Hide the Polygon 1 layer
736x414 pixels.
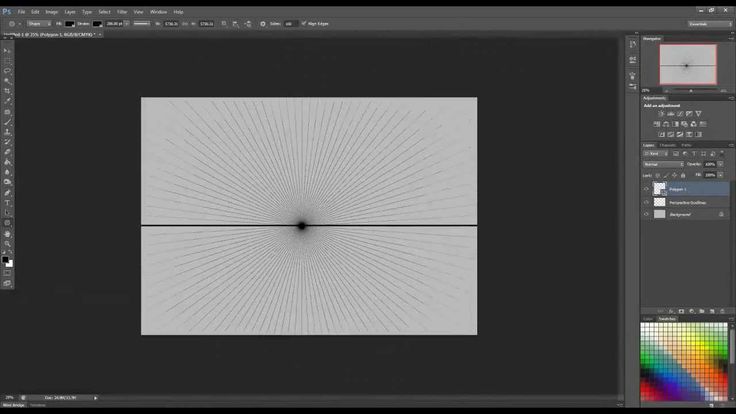(646, 189)
